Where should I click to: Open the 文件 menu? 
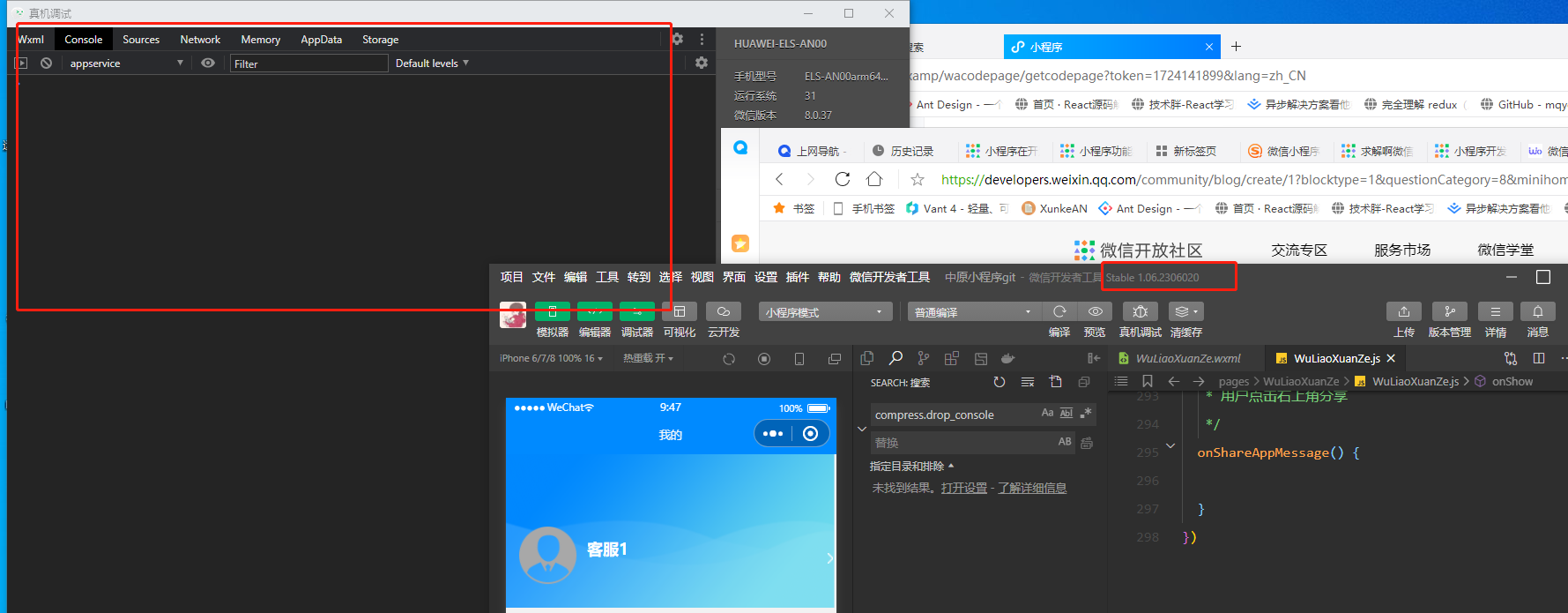[x=543, y=277]
